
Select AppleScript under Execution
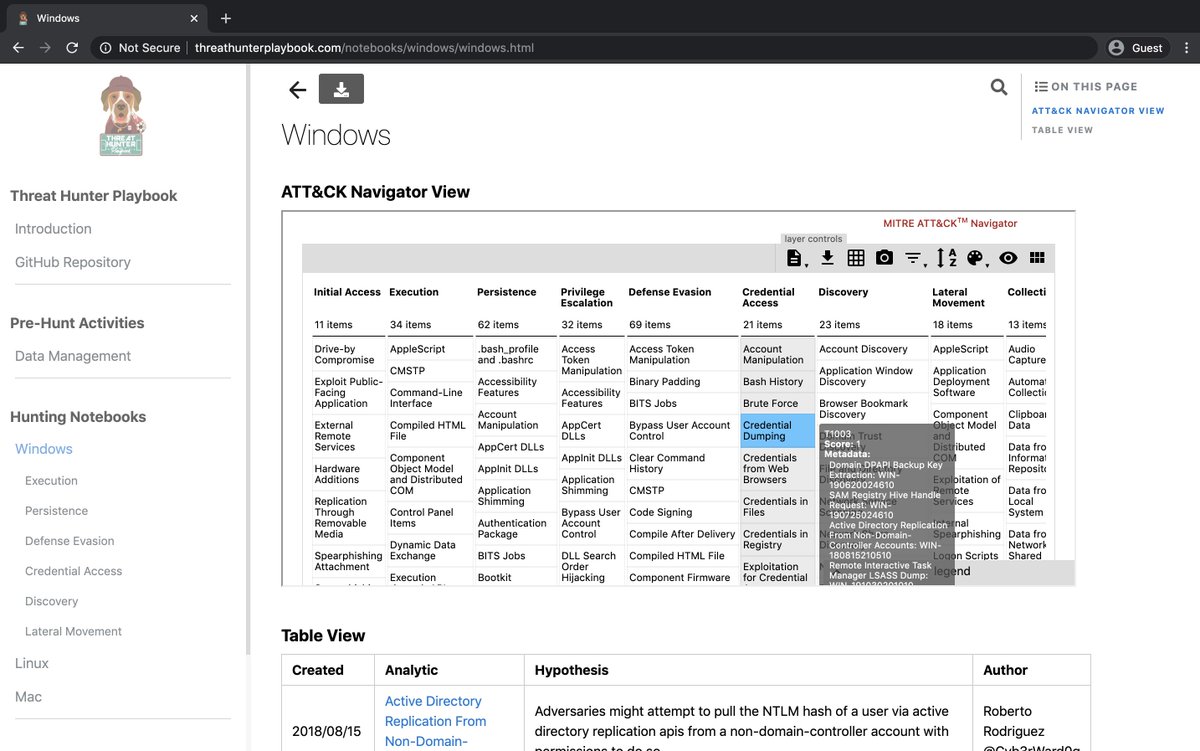(x=430, y=349)
